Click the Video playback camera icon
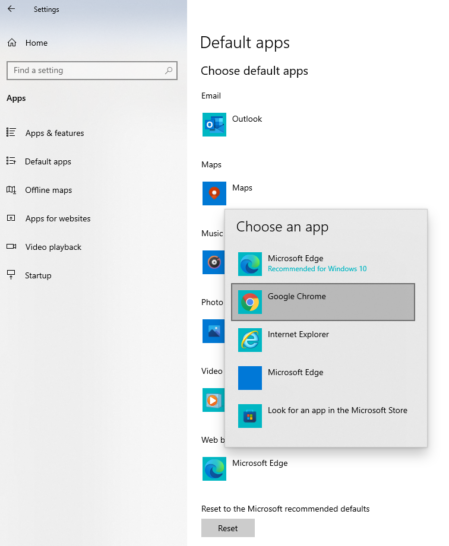 (11, 247)
